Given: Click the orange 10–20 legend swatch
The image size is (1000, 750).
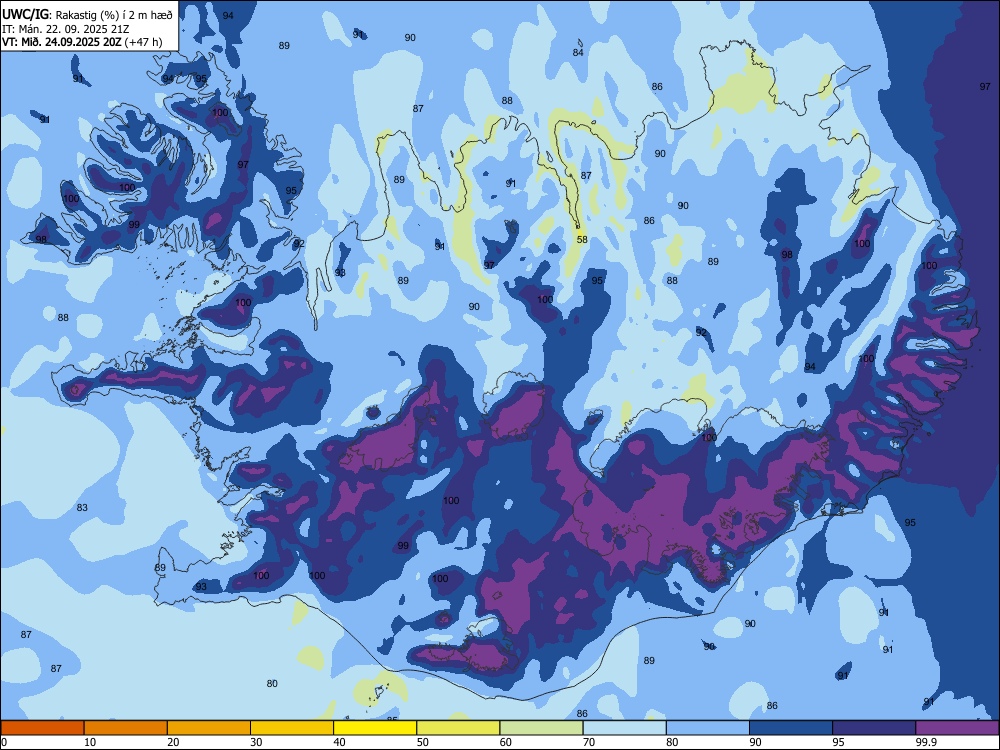Looking at the screenshot, I should pyautogui.click(x=126, y=728).
